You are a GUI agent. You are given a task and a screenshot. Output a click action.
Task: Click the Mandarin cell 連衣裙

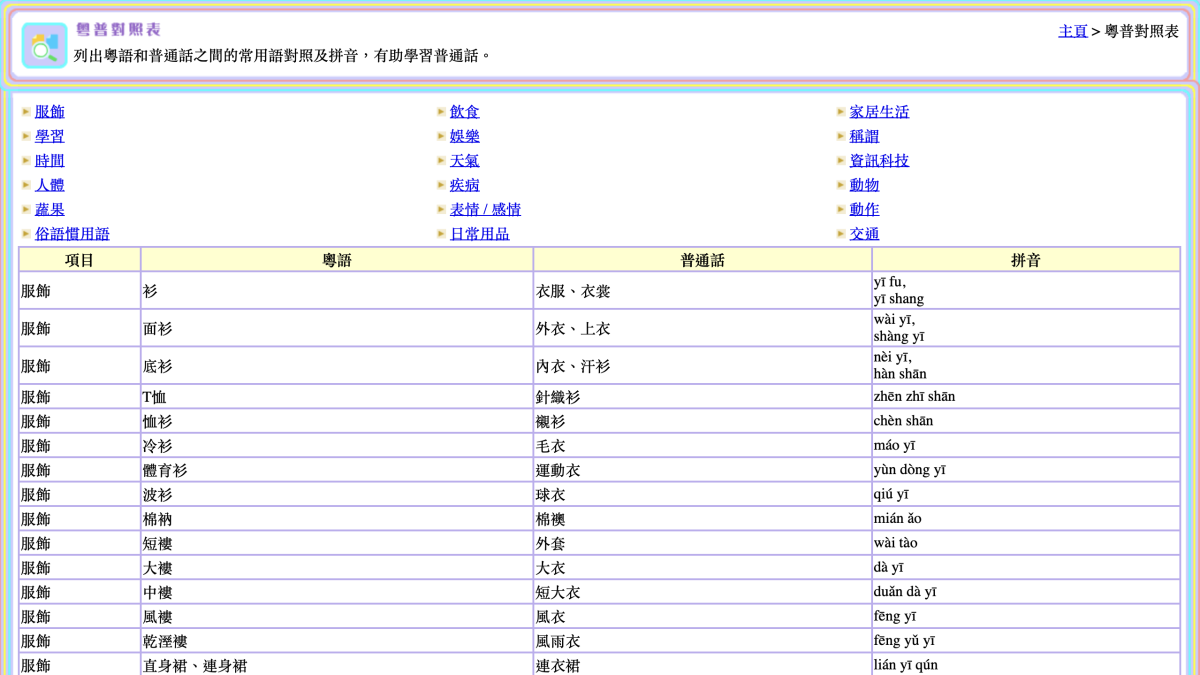point(703,665)
